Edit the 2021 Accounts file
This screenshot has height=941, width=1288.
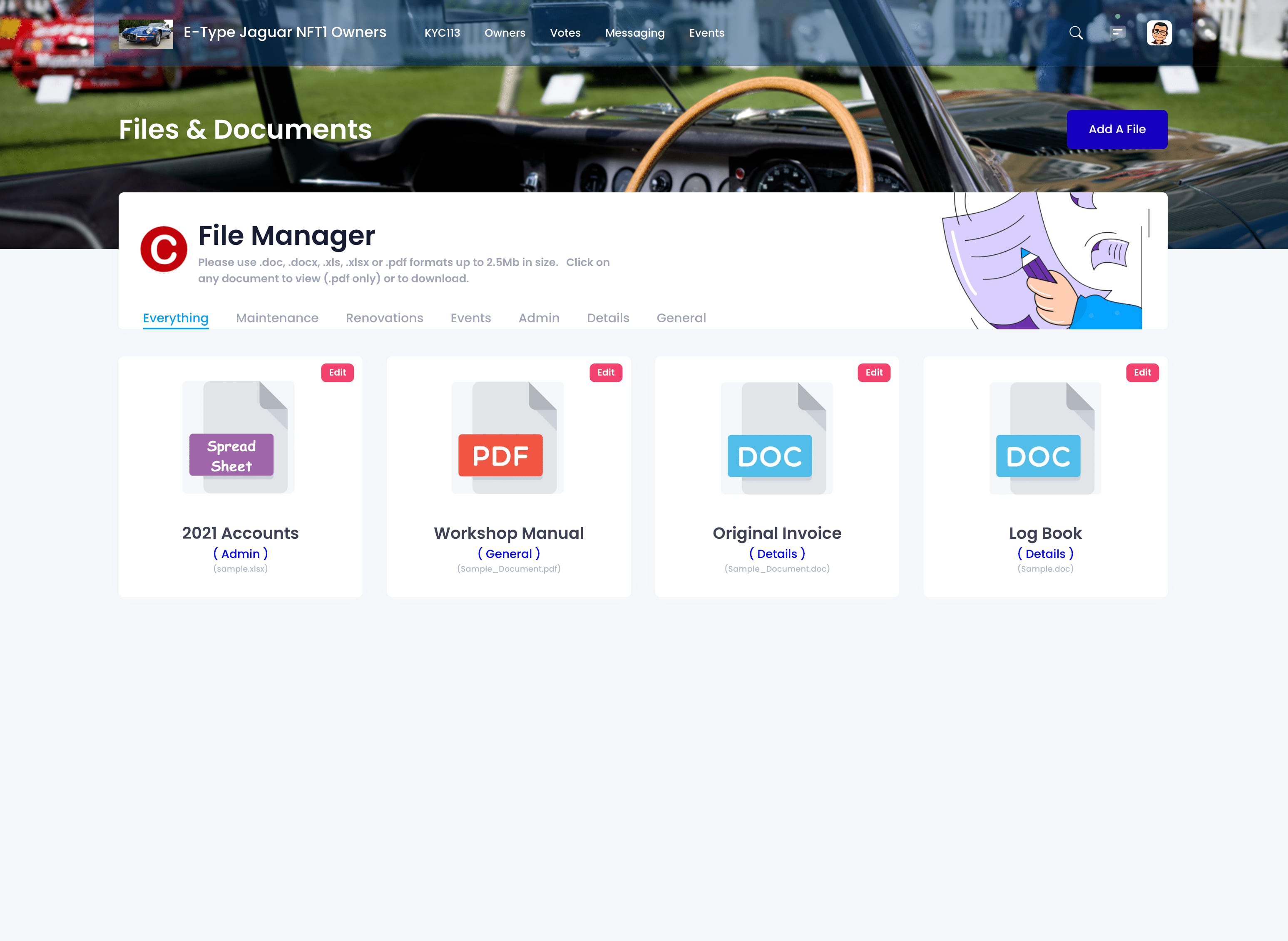(x=337, y=373)
